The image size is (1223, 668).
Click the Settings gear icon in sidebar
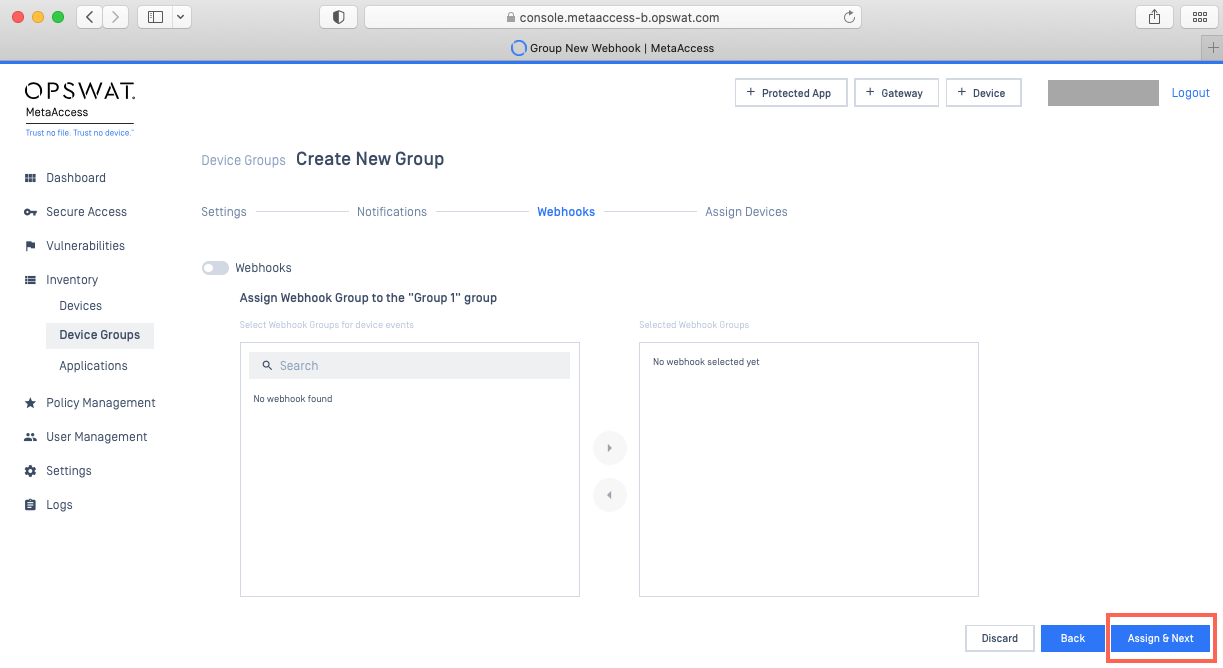(30, 471)
